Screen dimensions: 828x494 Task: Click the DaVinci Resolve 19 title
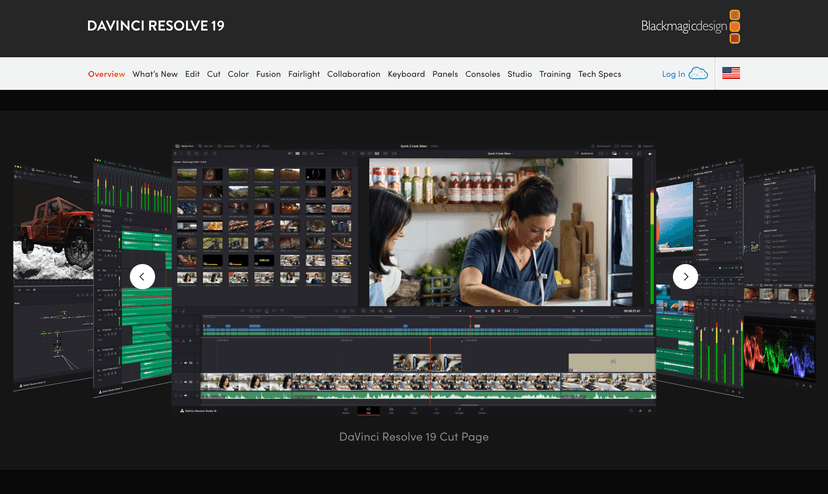156,26
